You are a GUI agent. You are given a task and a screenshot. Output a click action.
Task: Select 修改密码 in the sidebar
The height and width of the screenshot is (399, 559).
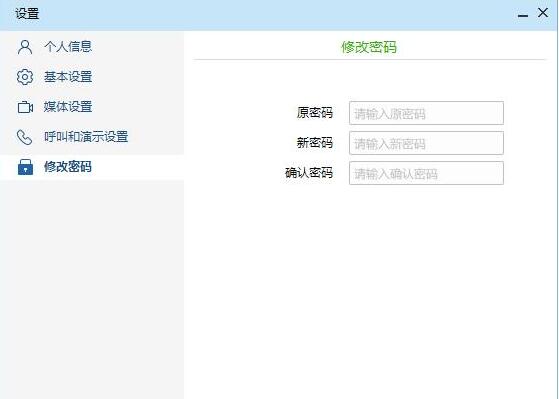[92, 167]
